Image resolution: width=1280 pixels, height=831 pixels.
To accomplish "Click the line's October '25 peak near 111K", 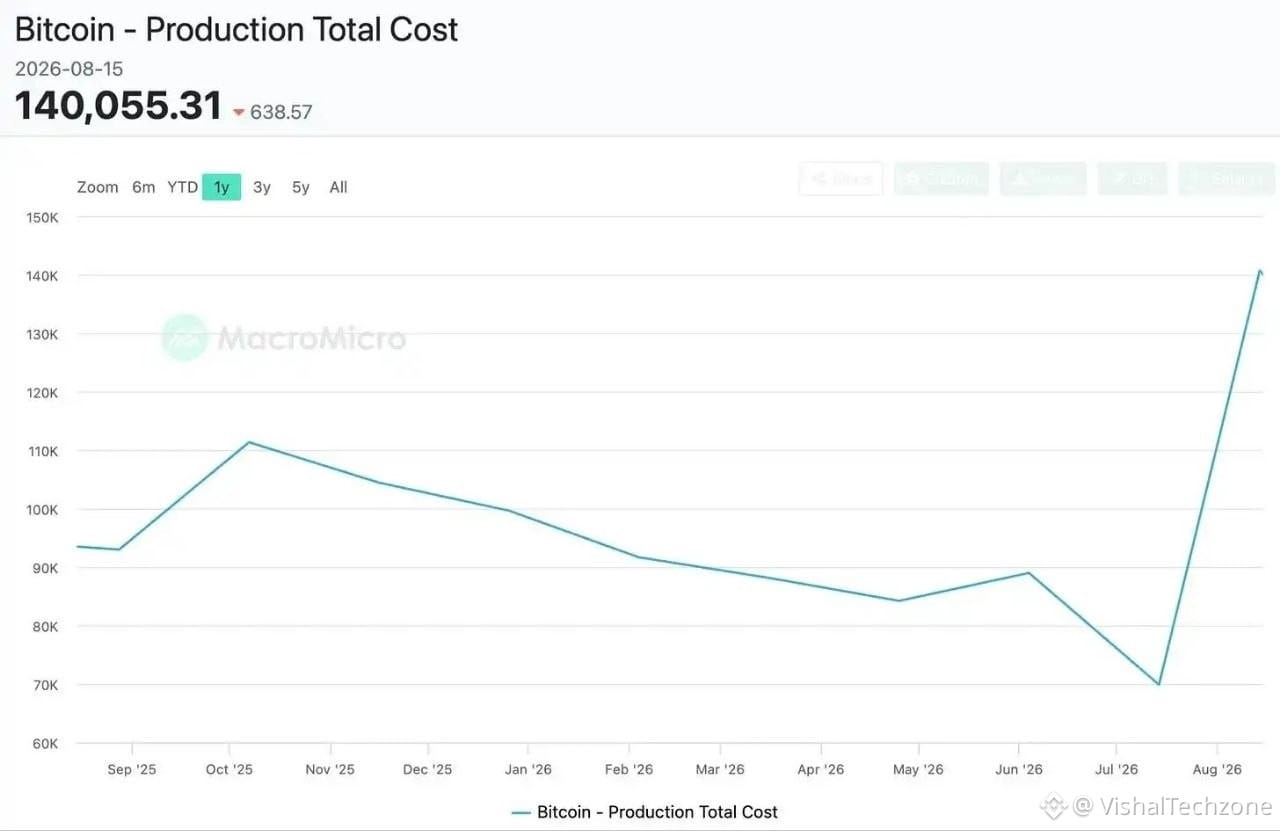I will pos(248,442).
